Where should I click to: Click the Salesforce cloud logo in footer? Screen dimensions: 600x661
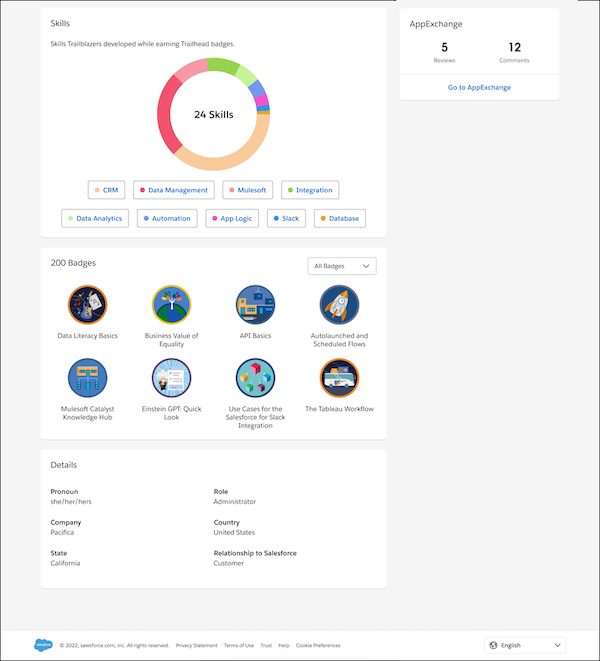[43, 645]
